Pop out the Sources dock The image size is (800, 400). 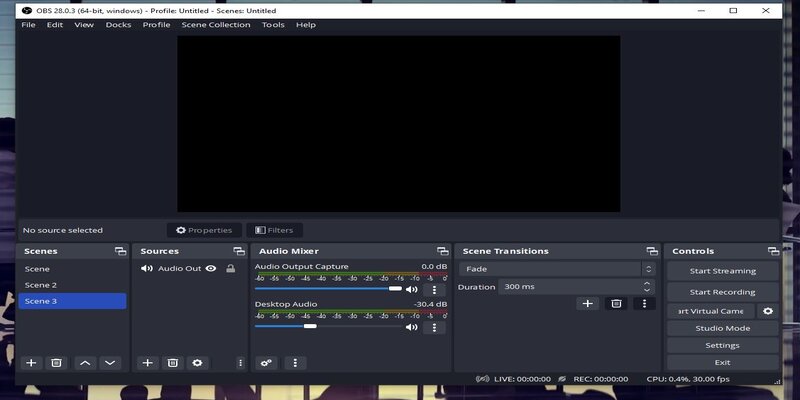(x=239, y=251)
